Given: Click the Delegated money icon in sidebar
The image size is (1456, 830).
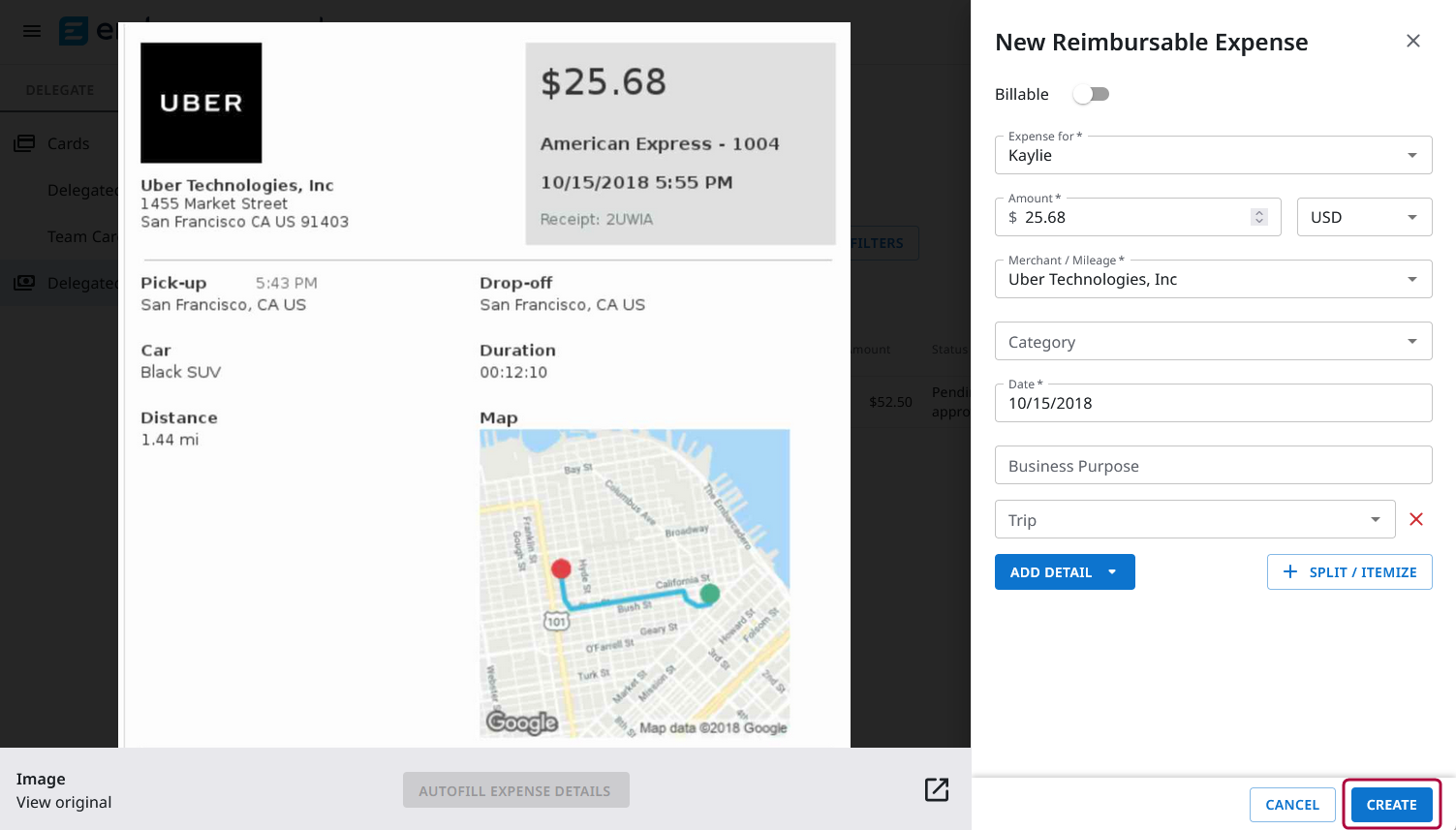Looking at the screenshot, I should coord(25,283).
